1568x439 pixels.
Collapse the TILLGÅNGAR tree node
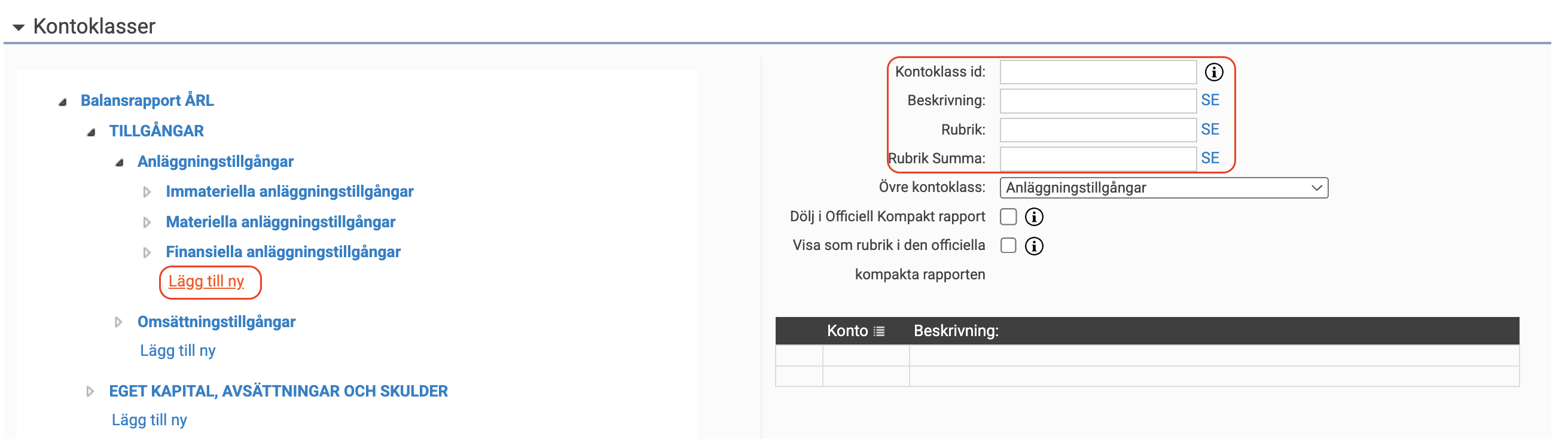(91, 132)
